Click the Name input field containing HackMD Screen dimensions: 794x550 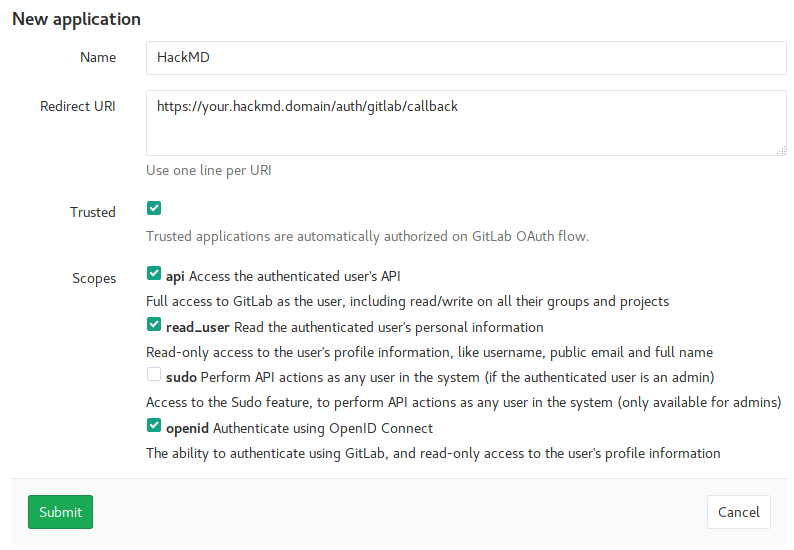[466, 58]
